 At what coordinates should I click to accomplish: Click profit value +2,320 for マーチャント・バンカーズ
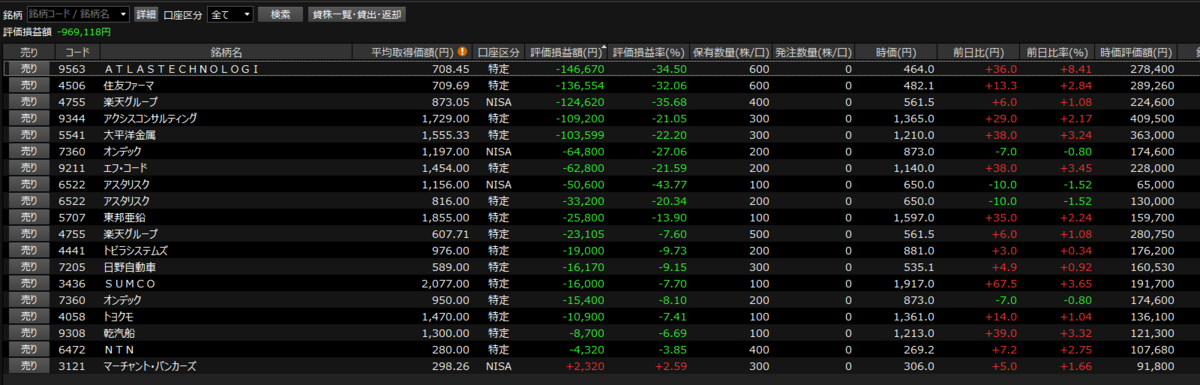click(x=584, y=367)
